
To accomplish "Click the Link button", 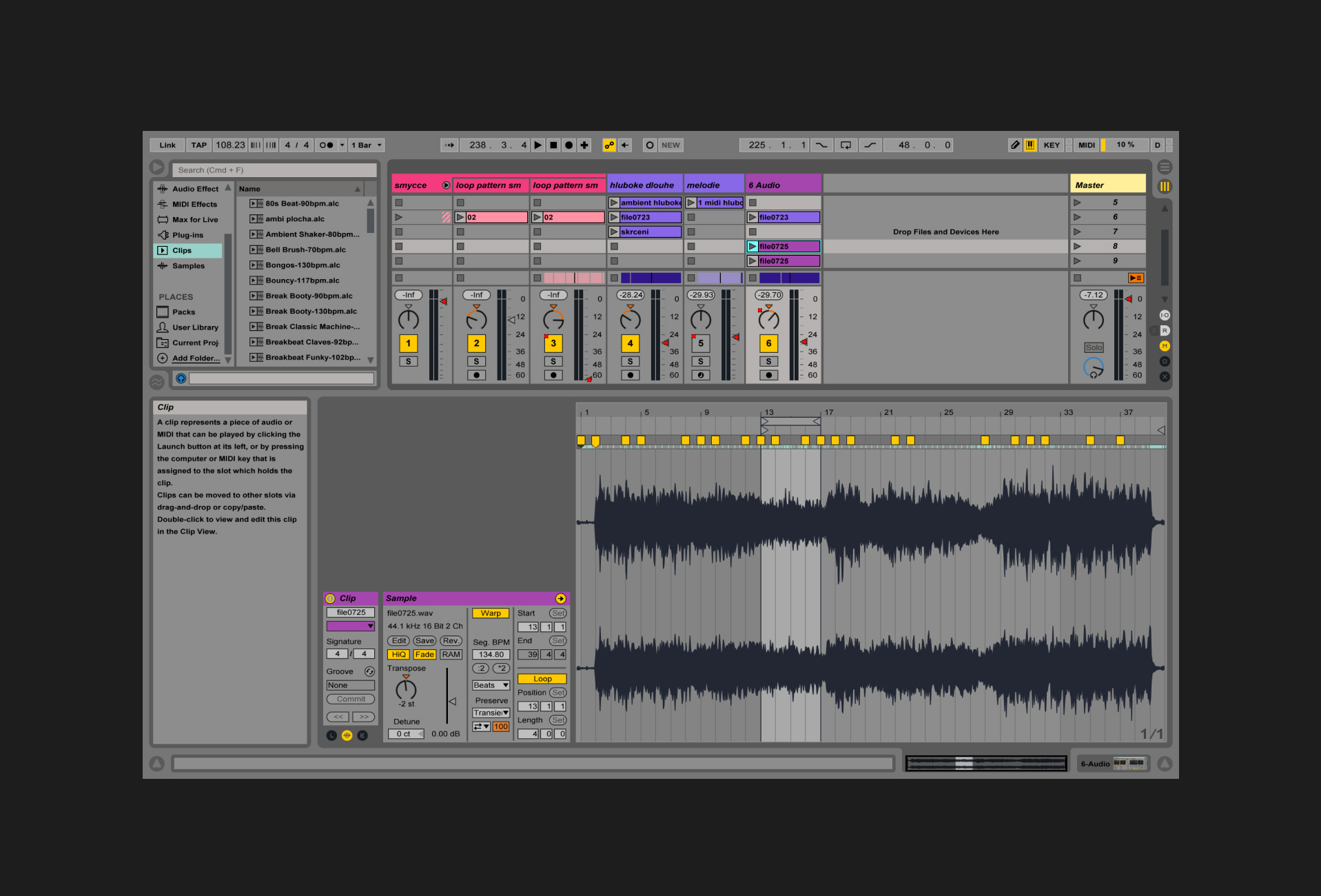I will 167,145.
